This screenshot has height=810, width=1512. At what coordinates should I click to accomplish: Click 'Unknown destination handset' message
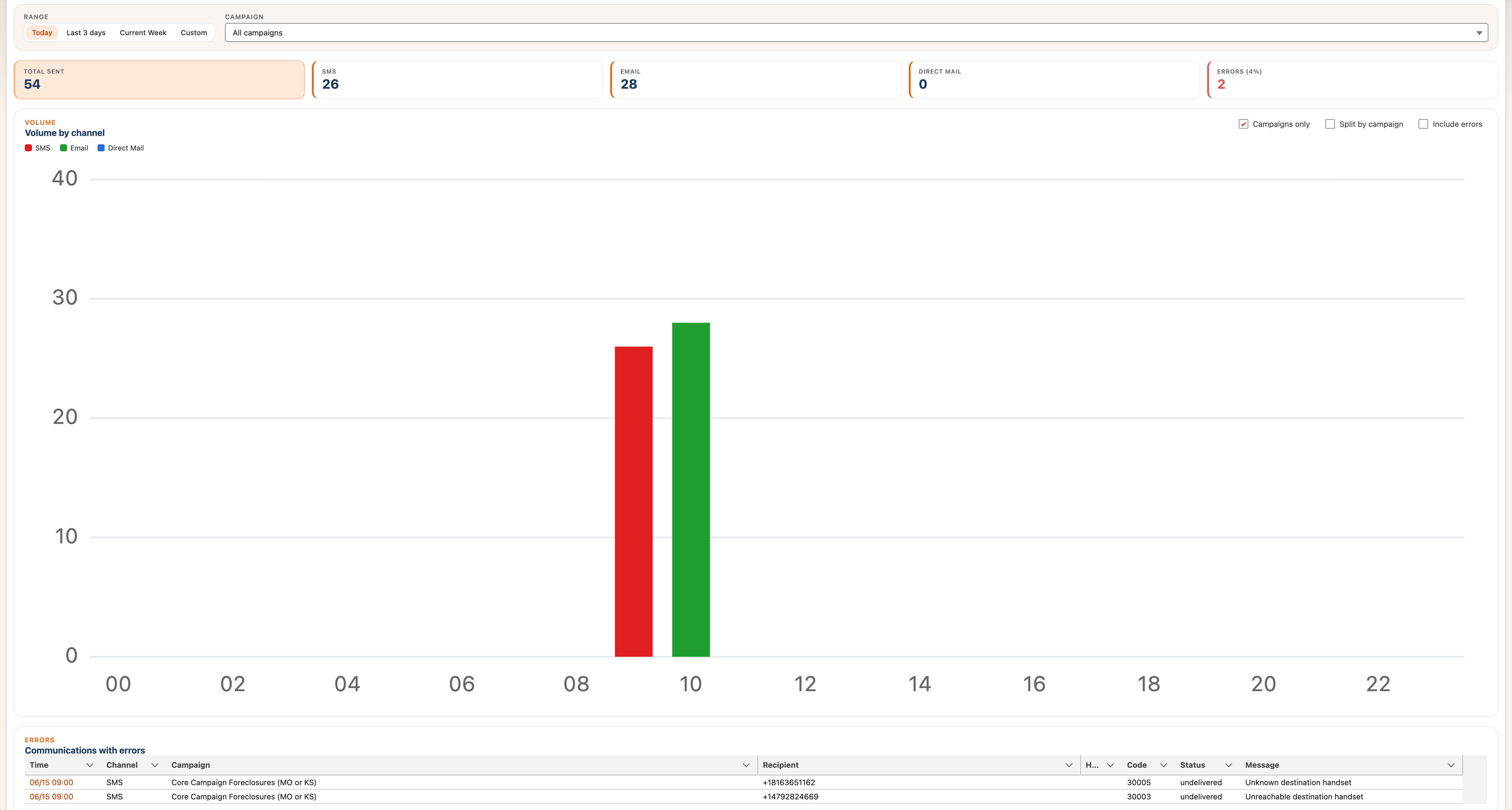click(1298, 783)
